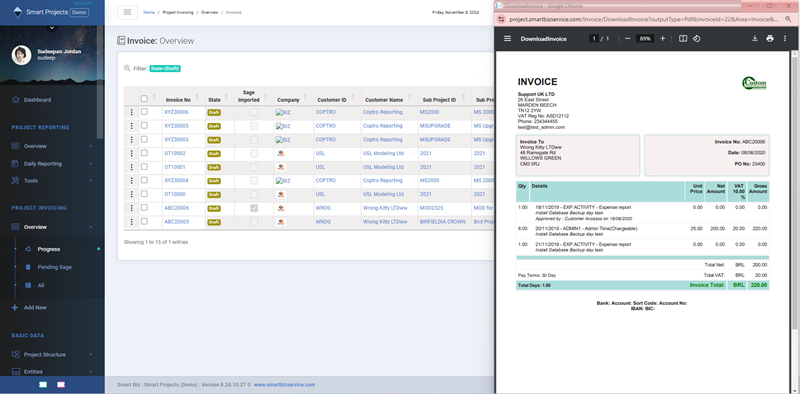Screen dimensions: 800x394
Task: Click customer name USL Modeling Ltd in OT10002 row
Action: pos(383,153)
